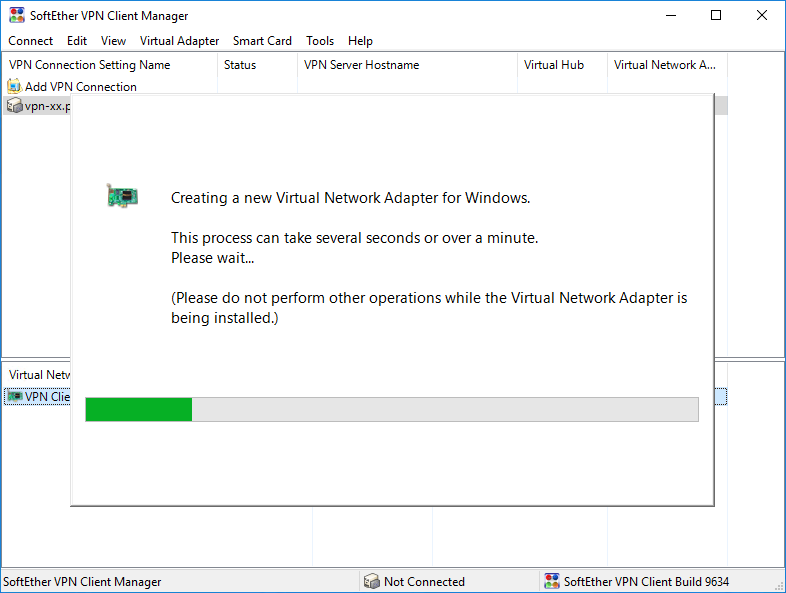Open the Connect menu

31,41
